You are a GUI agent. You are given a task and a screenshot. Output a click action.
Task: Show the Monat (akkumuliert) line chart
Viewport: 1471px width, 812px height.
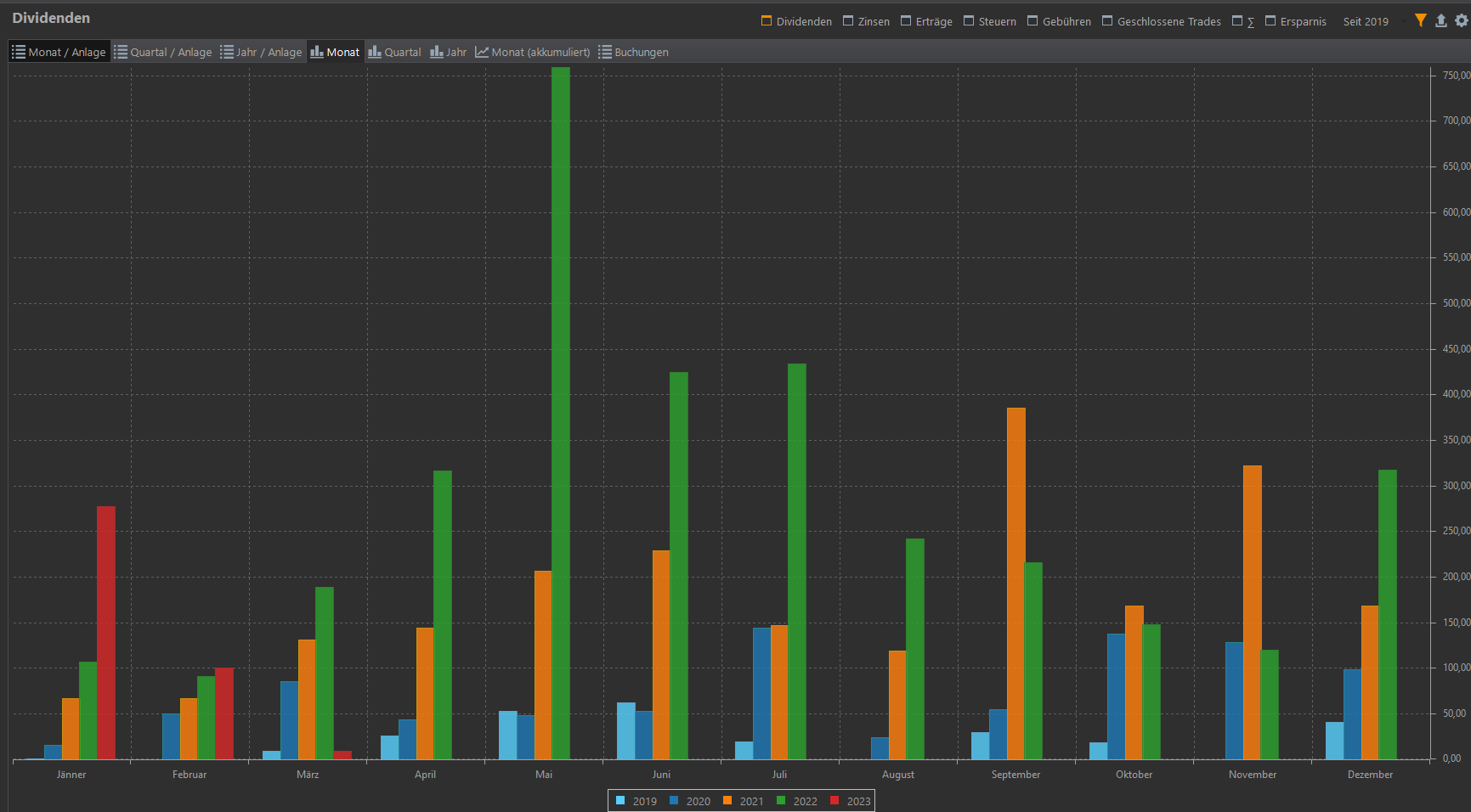tap(533, 52)
